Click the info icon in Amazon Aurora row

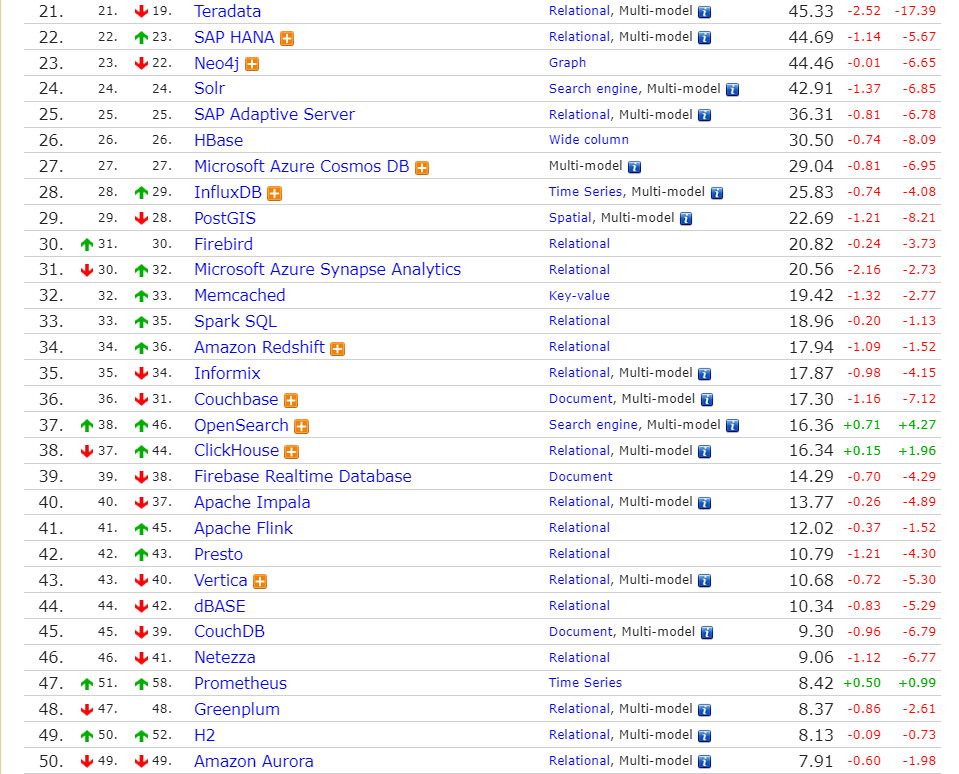(x=705, y=761)
